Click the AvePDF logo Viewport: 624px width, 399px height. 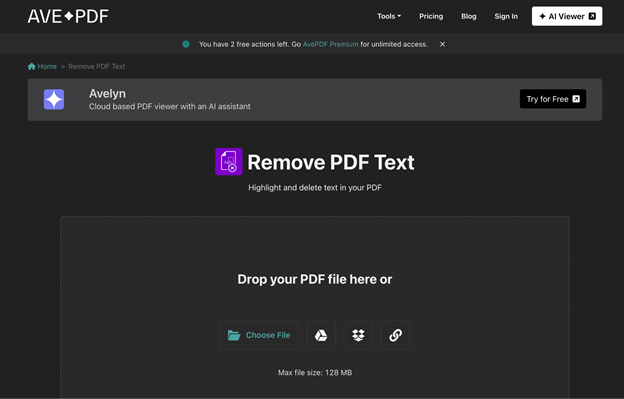tap(68, 16)
